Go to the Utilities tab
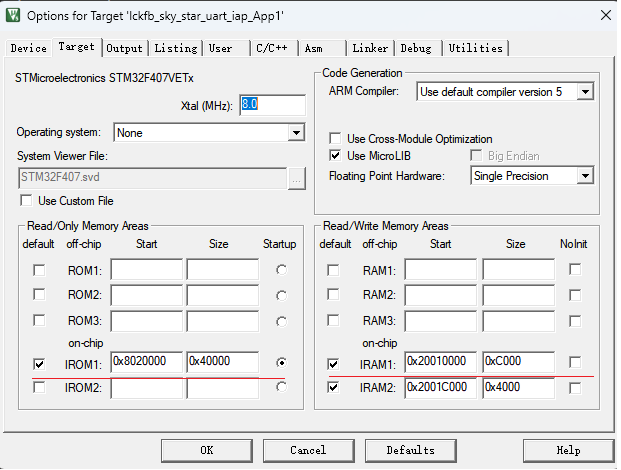This screenshot has height=470, width=621. click(476, 48)
